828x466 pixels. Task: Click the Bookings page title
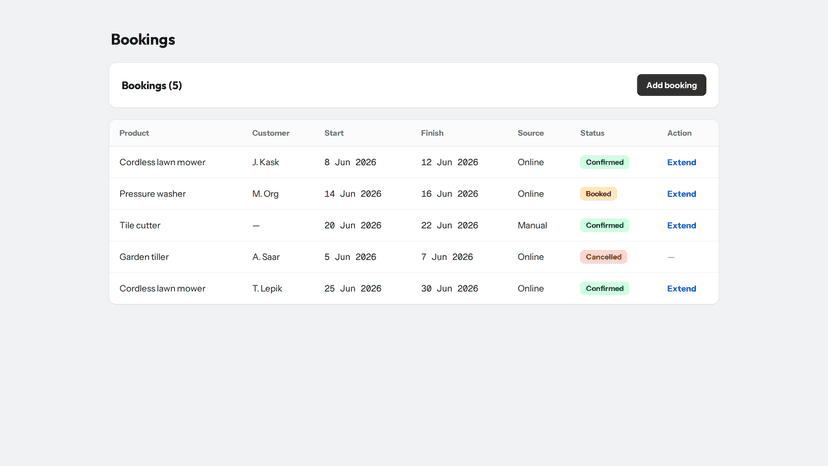[143, 40]
